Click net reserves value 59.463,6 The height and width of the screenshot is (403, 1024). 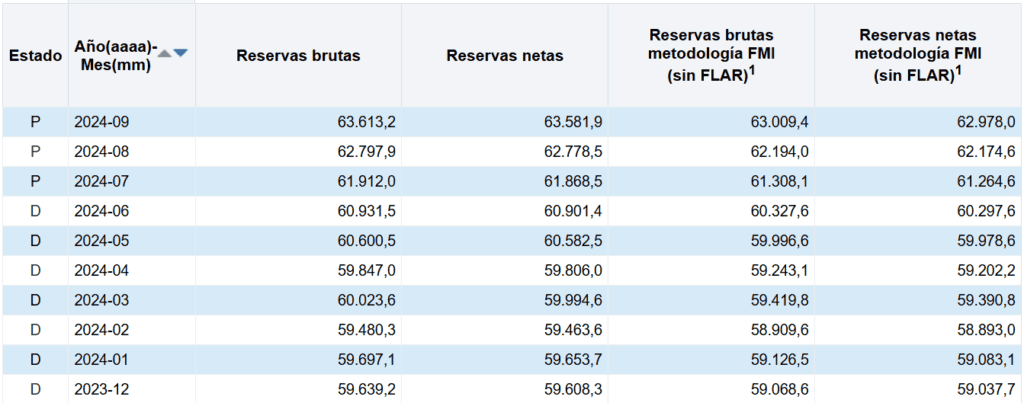click(573, 330)
